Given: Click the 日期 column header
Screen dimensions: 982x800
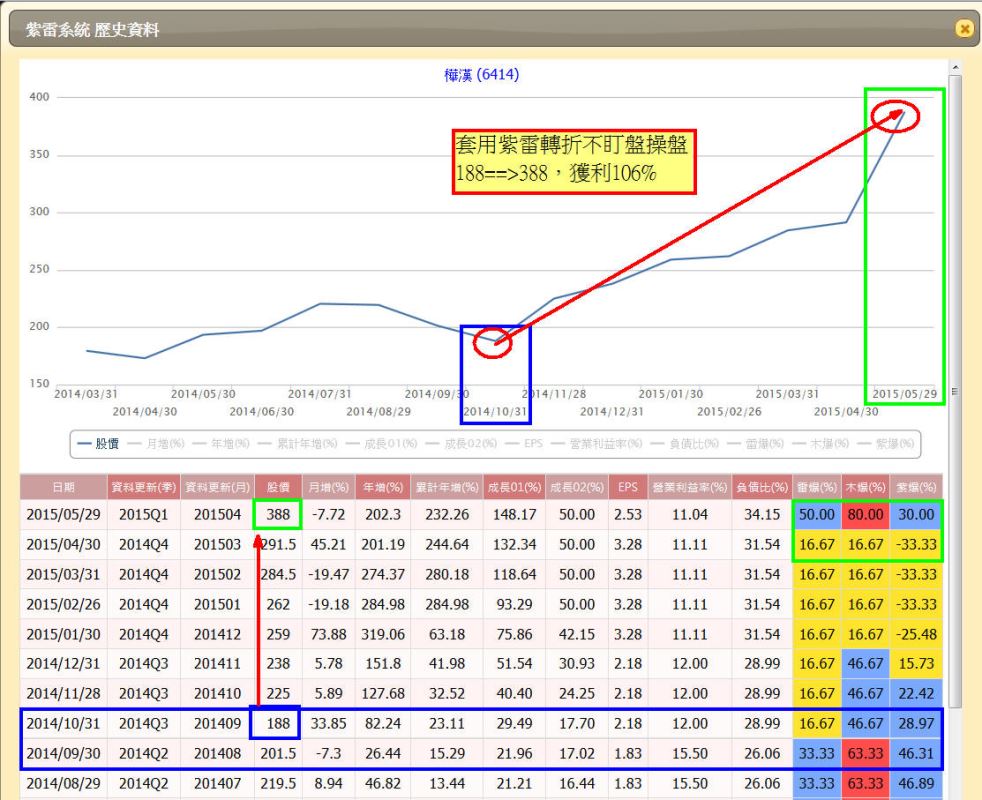Looking at the screenshot, I should click(x=62, y=486).
